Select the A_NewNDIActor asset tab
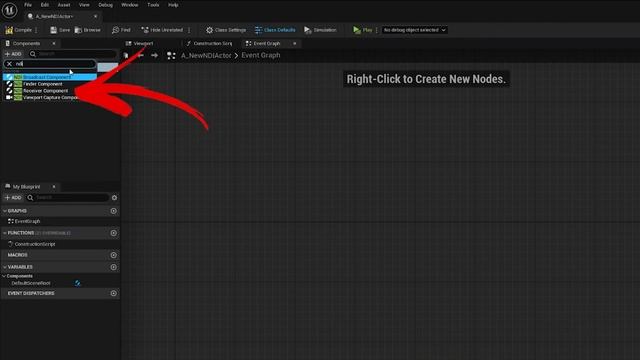Image resolution: width=640 pixels, height=360 pixels. (x=54, y=16)
